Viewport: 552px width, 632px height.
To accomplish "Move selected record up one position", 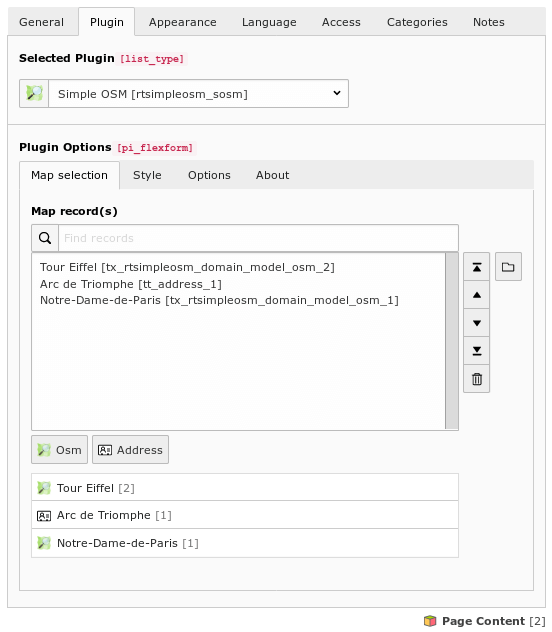I will (x=476, y=295).
